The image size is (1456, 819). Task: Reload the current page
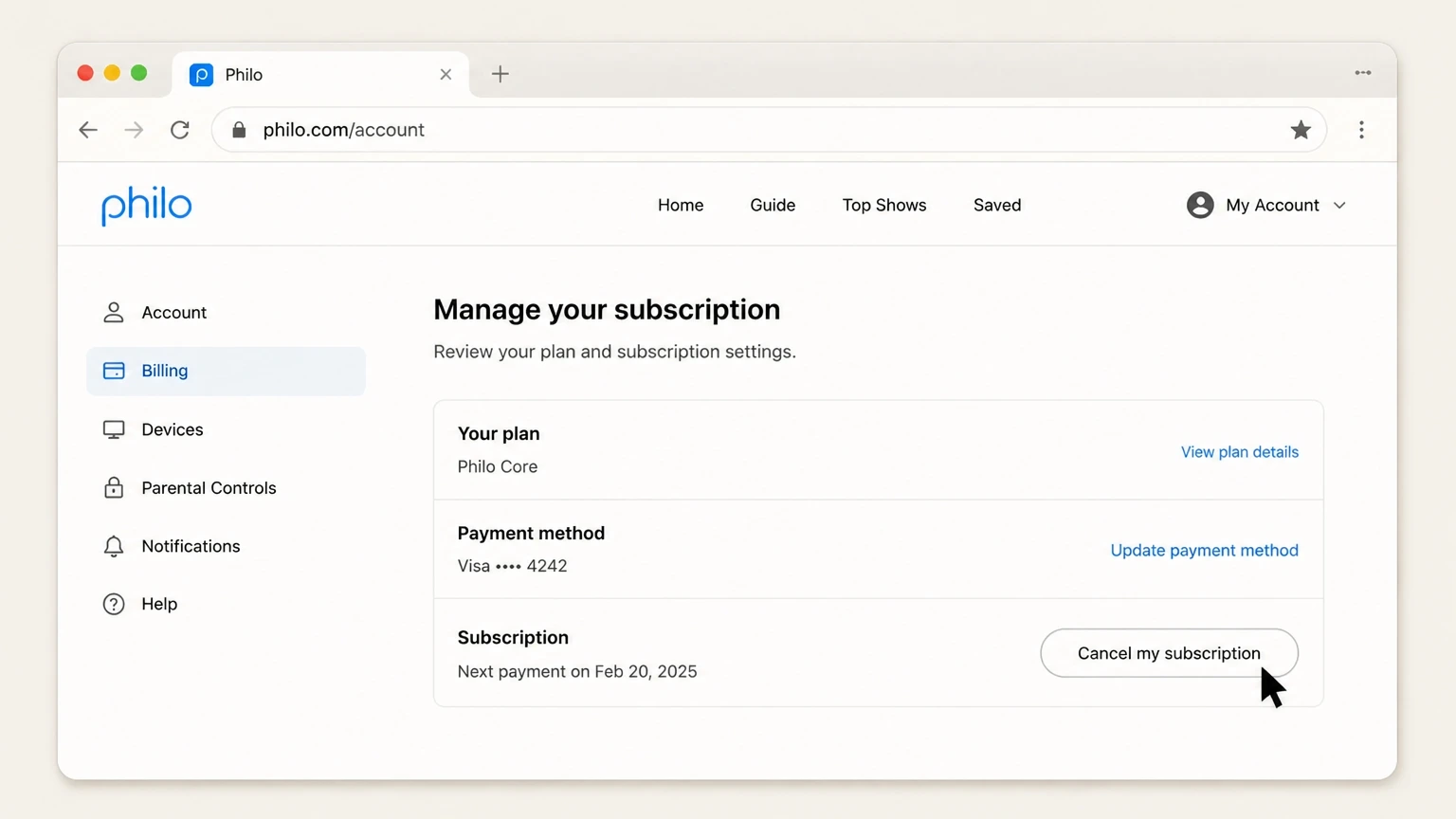pyautogui.click(x=180, y=130)
